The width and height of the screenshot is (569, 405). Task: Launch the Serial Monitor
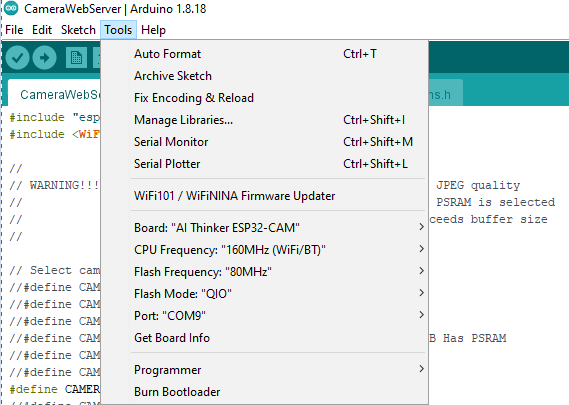pyautogui.click(x=265, y=142)
